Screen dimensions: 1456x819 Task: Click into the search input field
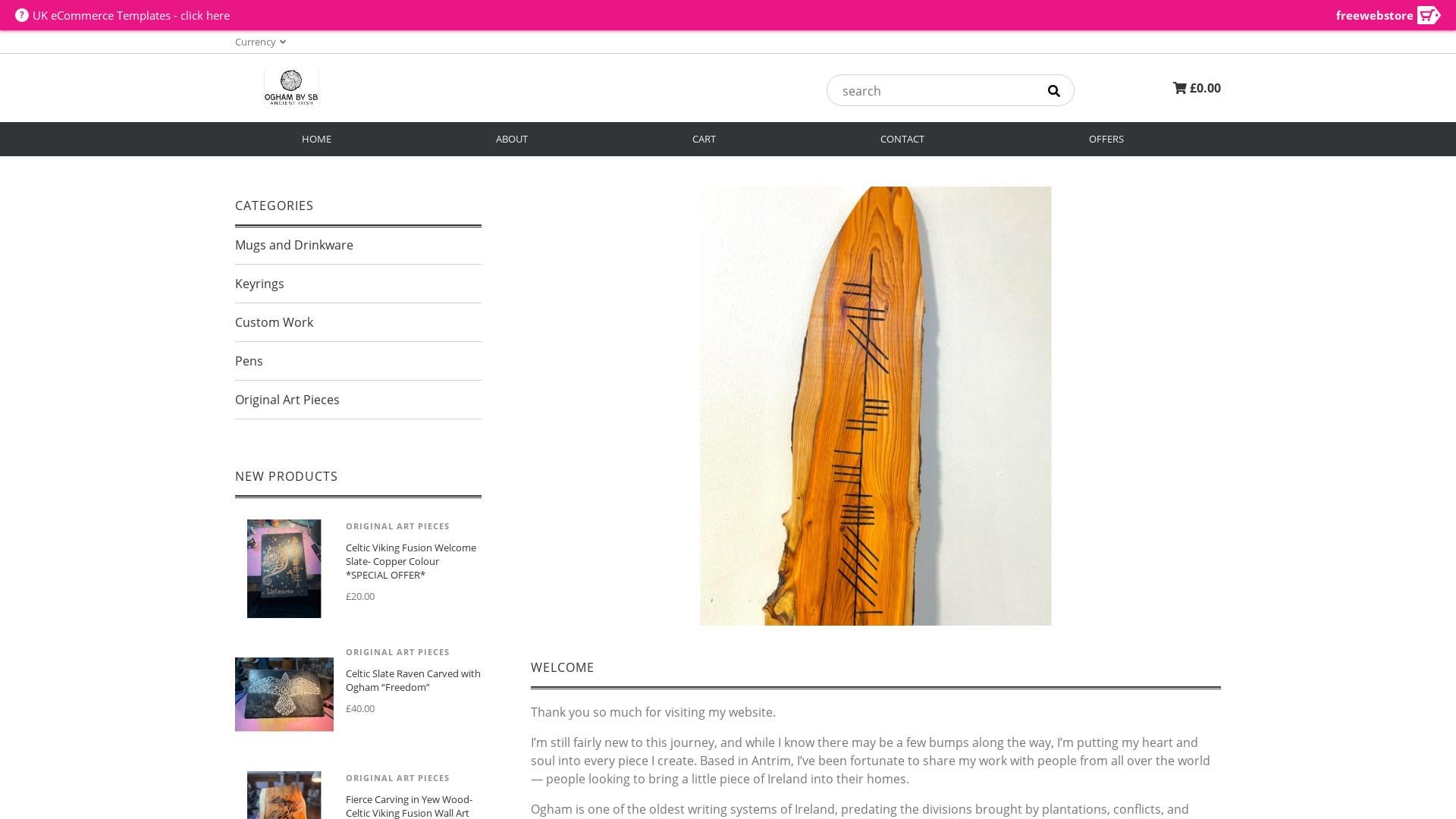937,91
